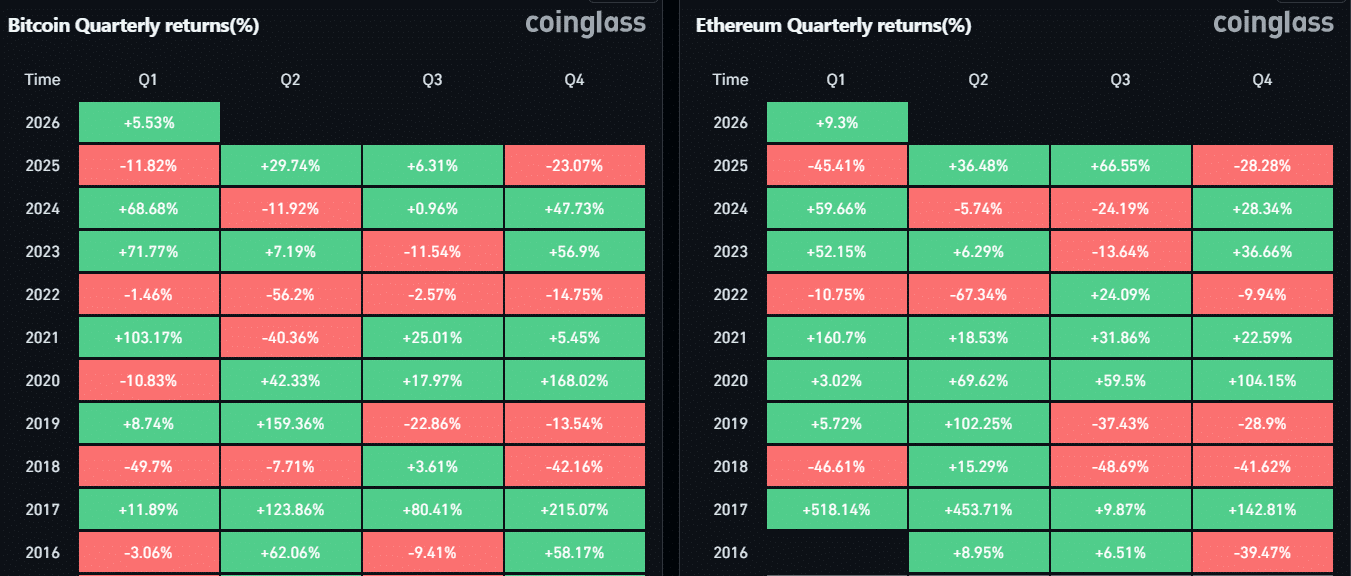Screen dimensions: 1351x576
Task: Select Ethereum 2026 Q1 cell showing +9.3%
Action: tap(837, 123)
